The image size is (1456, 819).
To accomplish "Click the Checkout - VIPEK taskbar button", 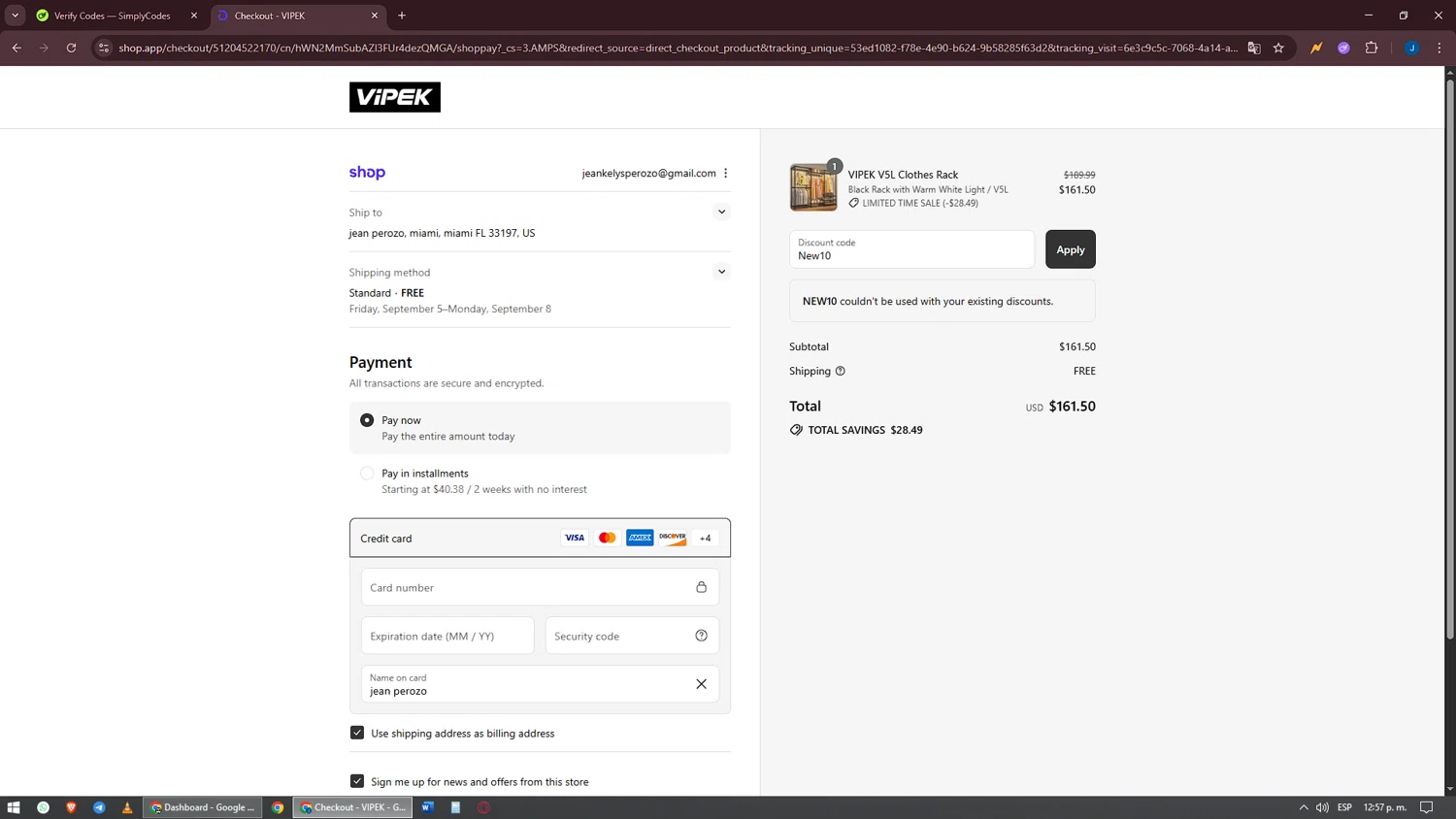I will 352,807.
